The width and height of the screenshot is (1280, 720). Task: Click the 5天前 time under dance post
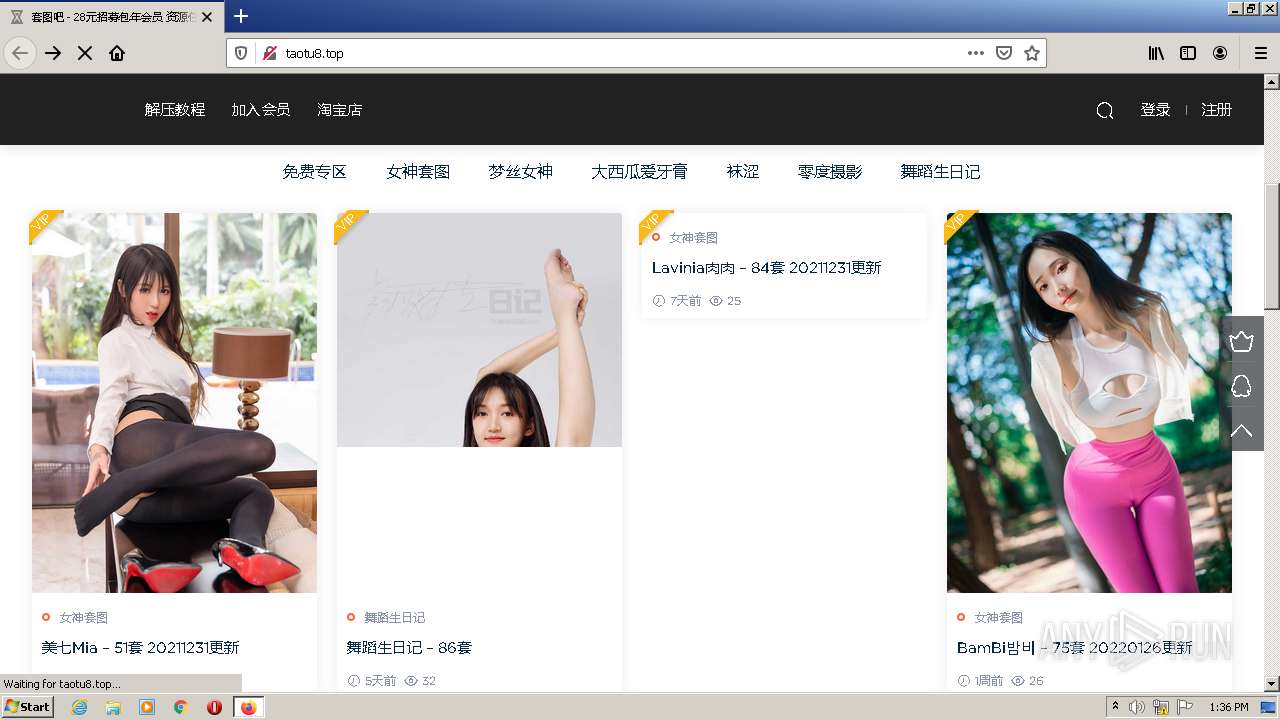(380, 681)
